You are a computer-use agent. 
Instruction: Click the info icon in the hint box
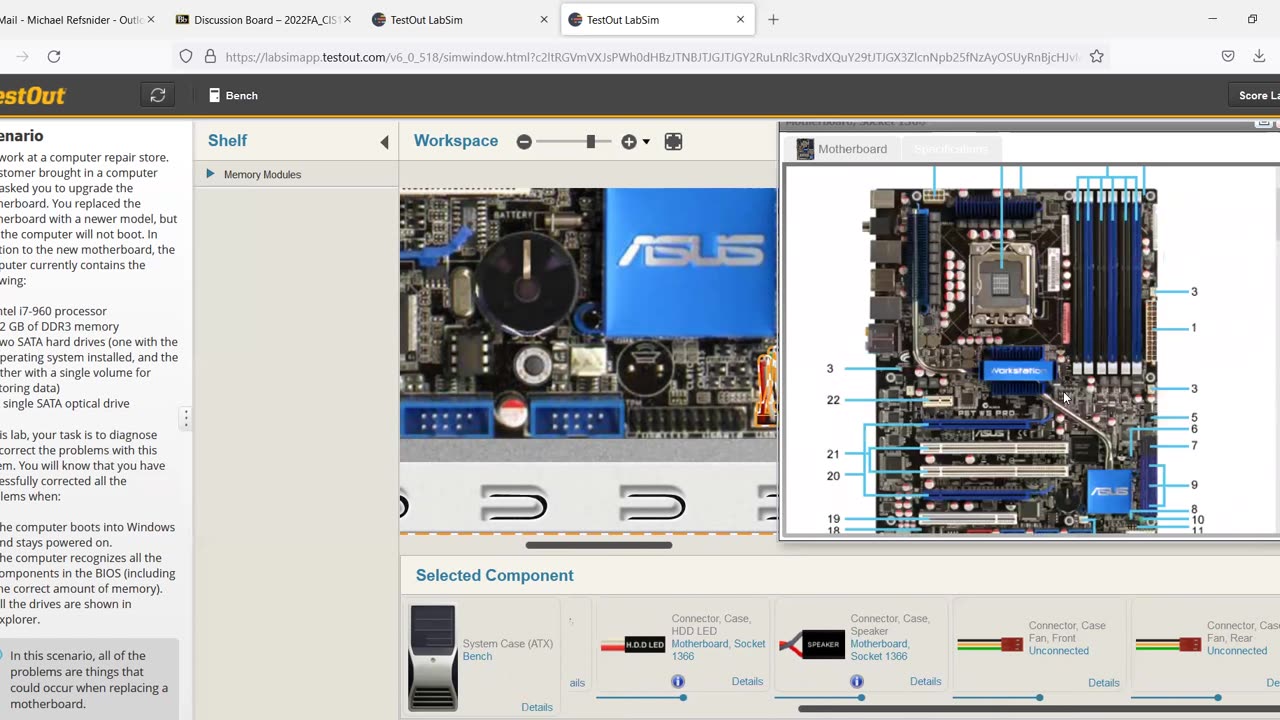0,656
